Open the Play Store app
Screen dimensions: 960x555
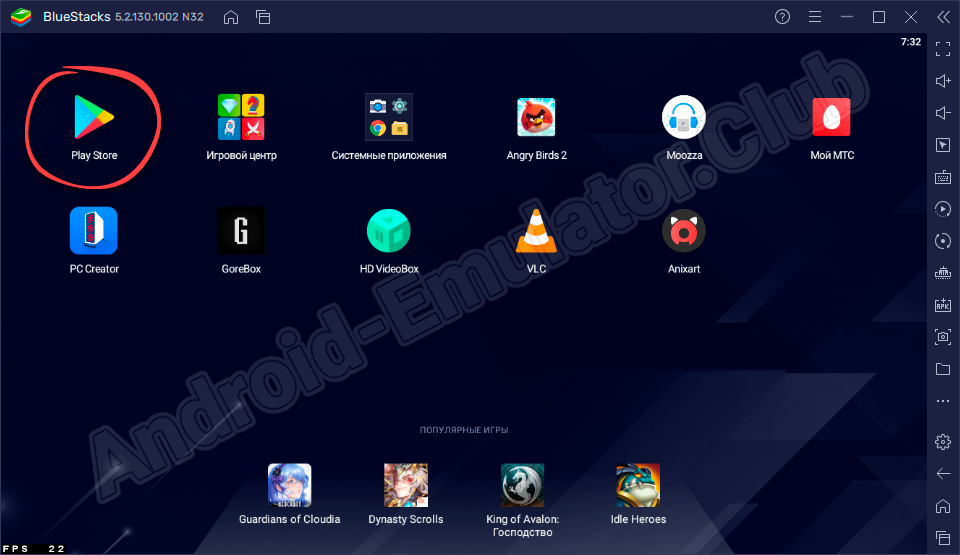[x=93, y=118]
